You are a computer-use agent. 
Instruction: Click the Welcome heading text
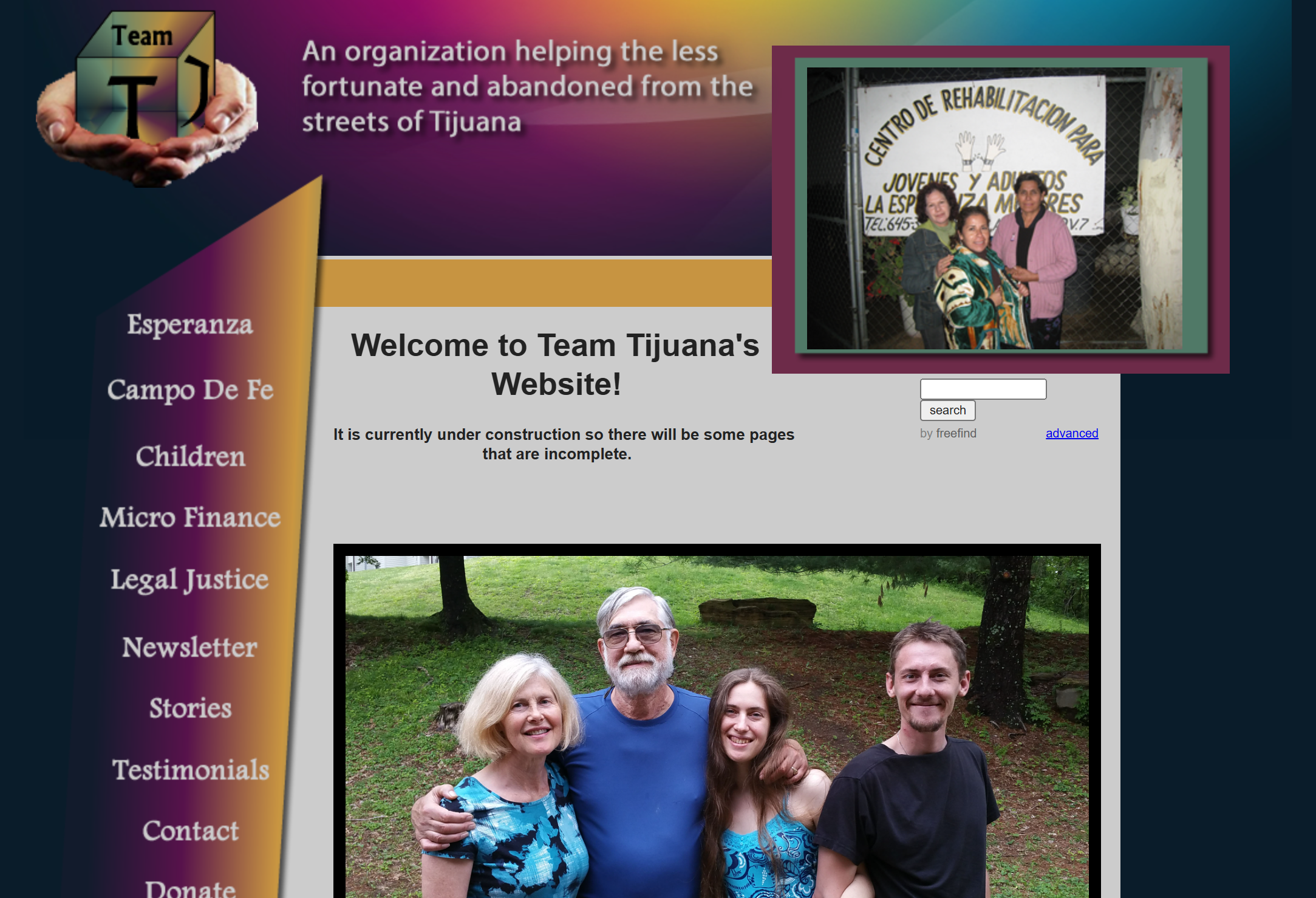pos(557,363)
